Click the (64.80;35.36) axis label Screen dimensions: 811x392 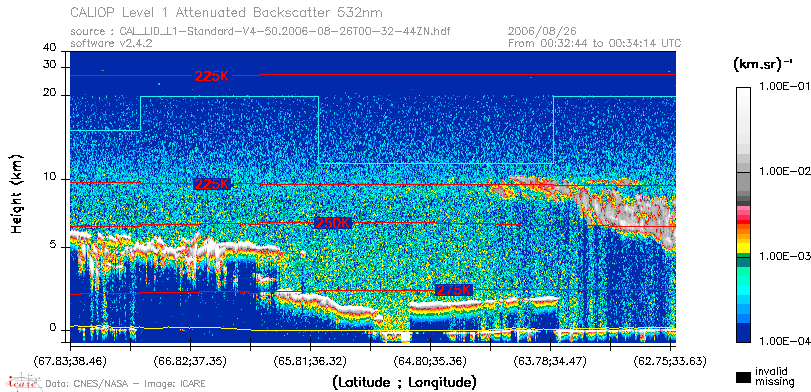[x=430, y=360]
